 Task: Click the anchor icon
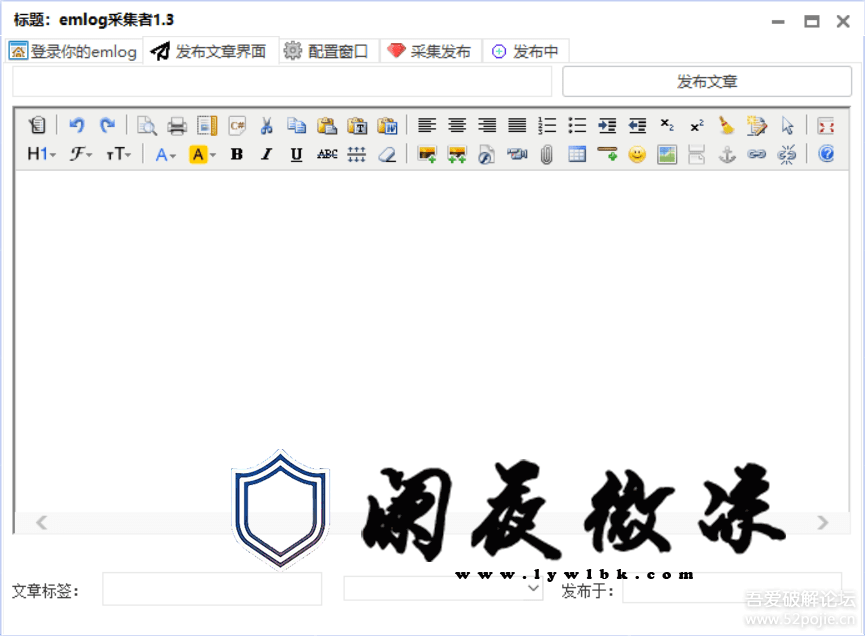[727, 154]
